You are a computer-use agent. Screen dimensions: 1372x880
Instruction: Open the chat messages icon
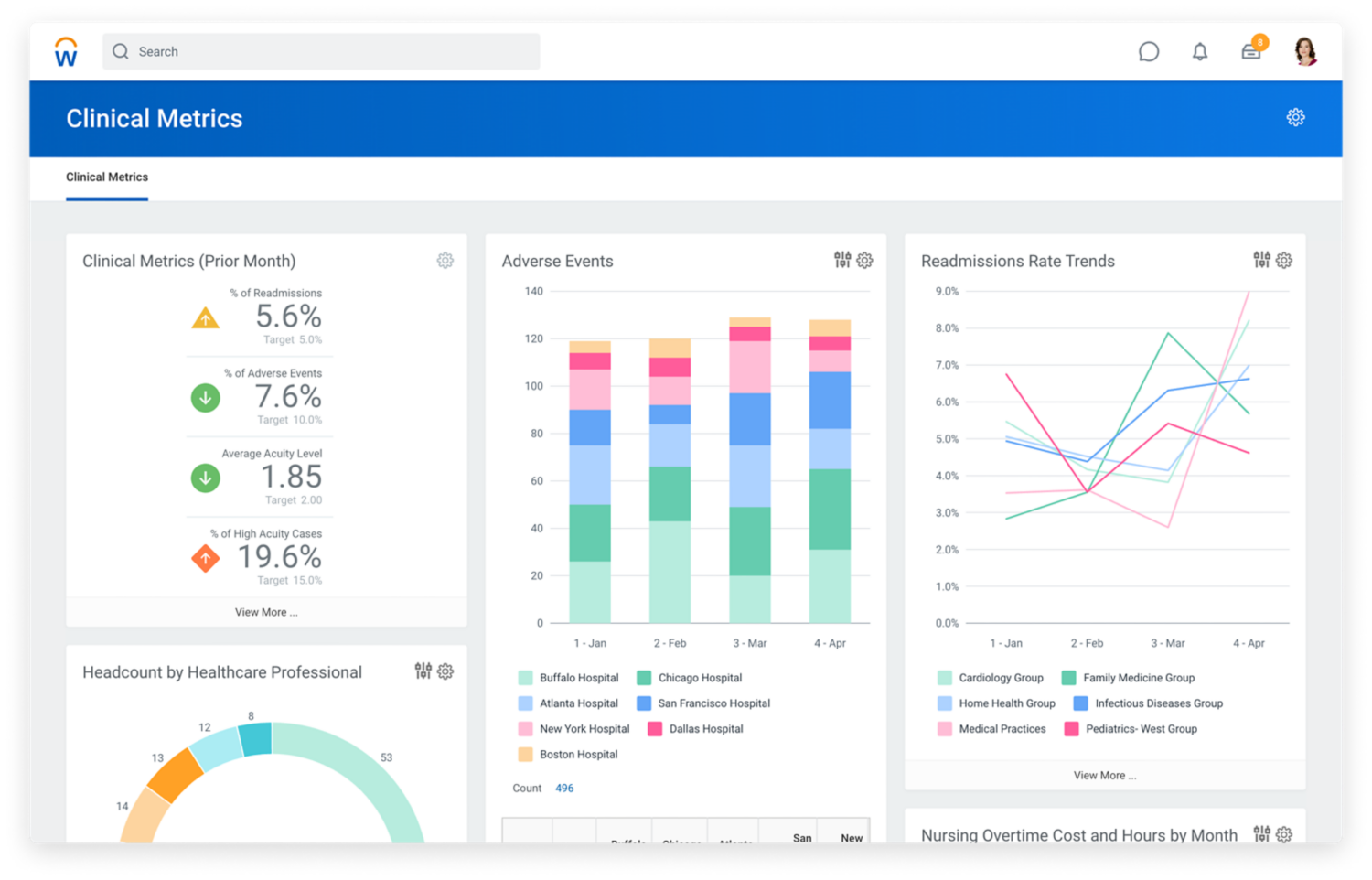pos(1149,52)
